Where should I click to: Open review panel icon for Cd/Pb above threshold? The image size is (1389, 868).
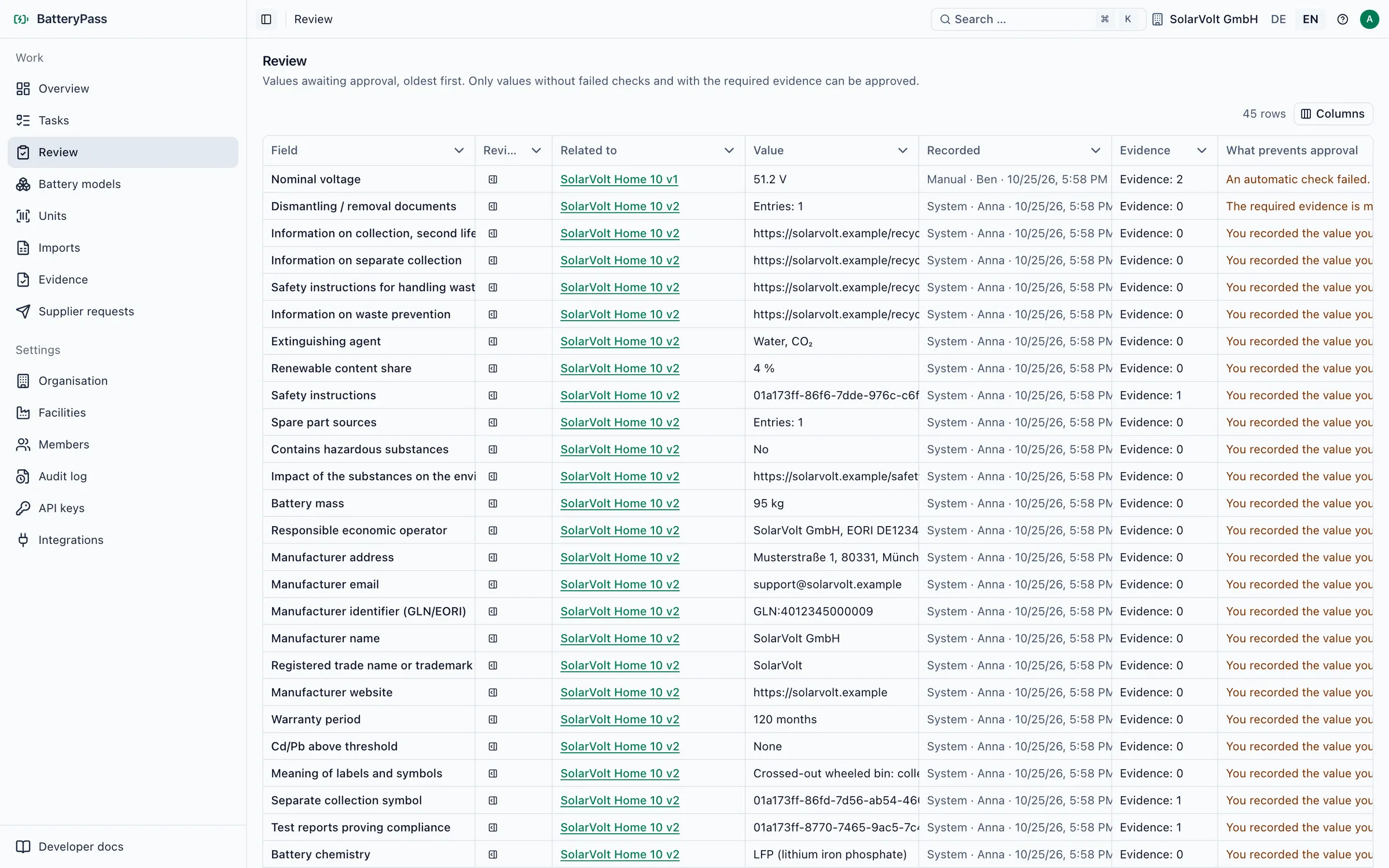pos(493,746)
